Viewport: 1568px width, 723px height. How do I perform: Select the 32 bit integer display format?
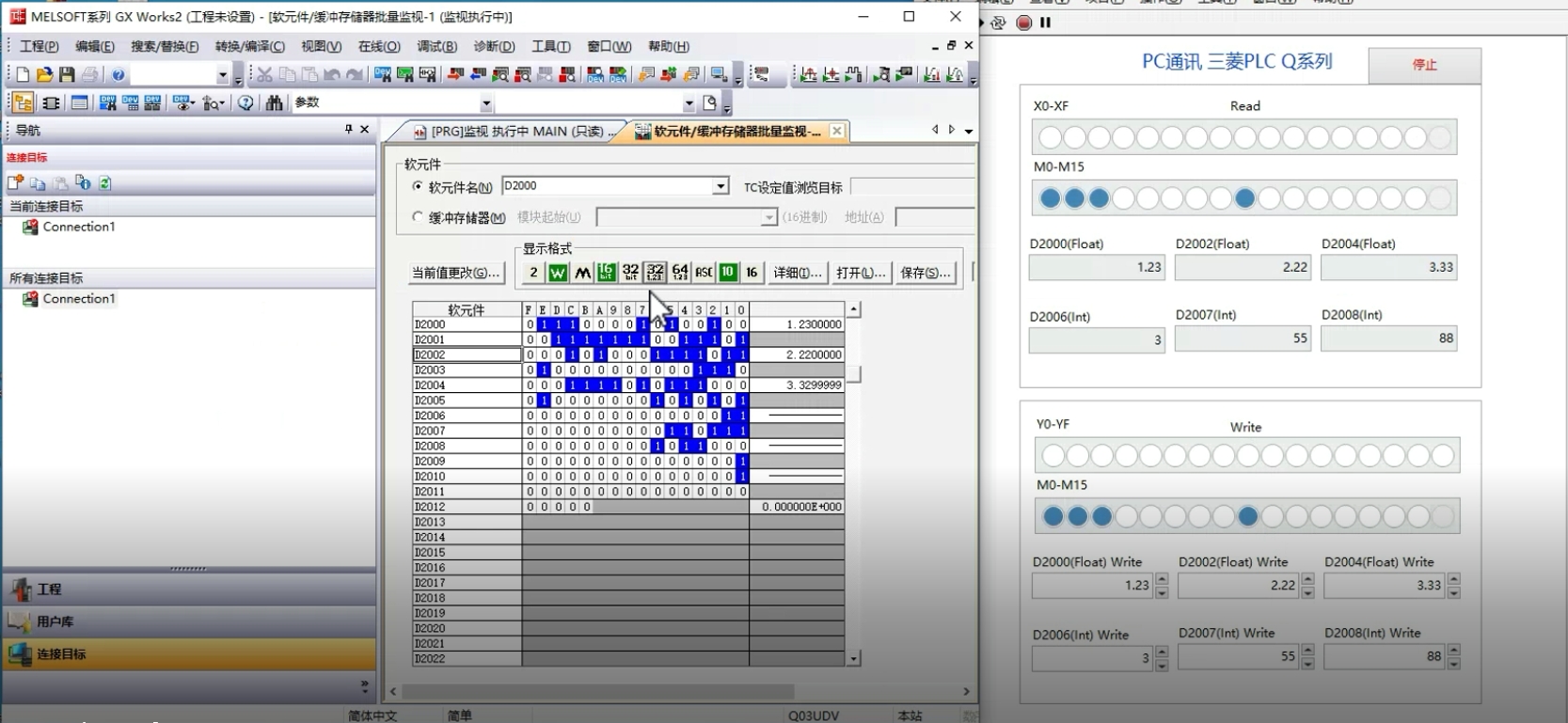tap(631, 273)
